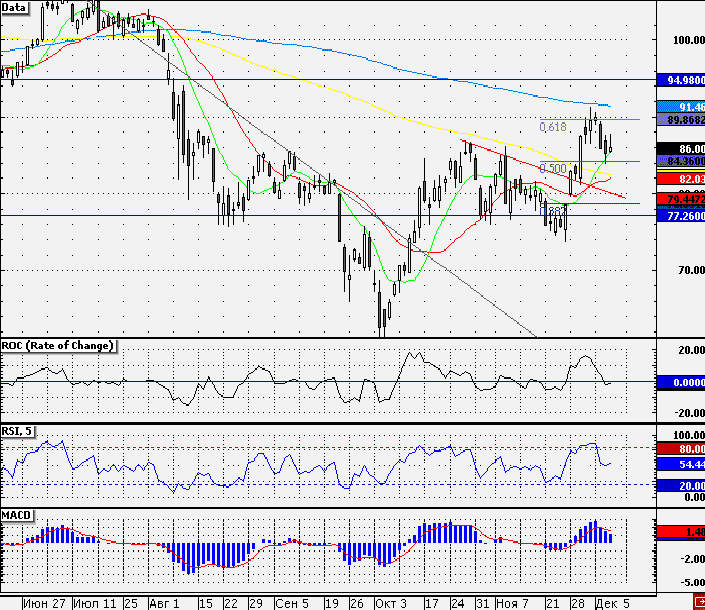The height and width of the screenshot is (610, 705).
Task: Open the RSI, 5 indicator label
Action: [17, 431]
